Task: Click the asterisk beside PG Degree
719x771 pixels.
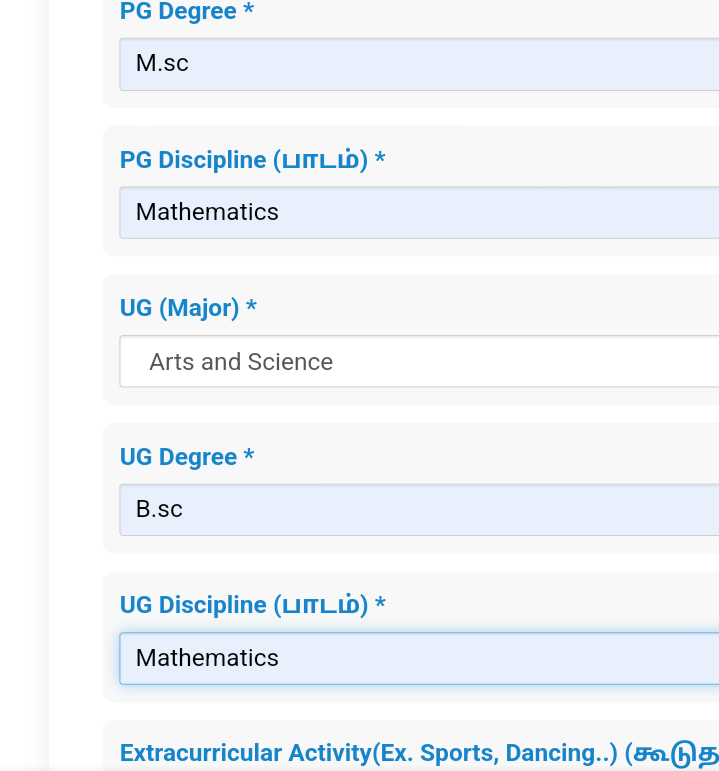Action: [248, 12]
